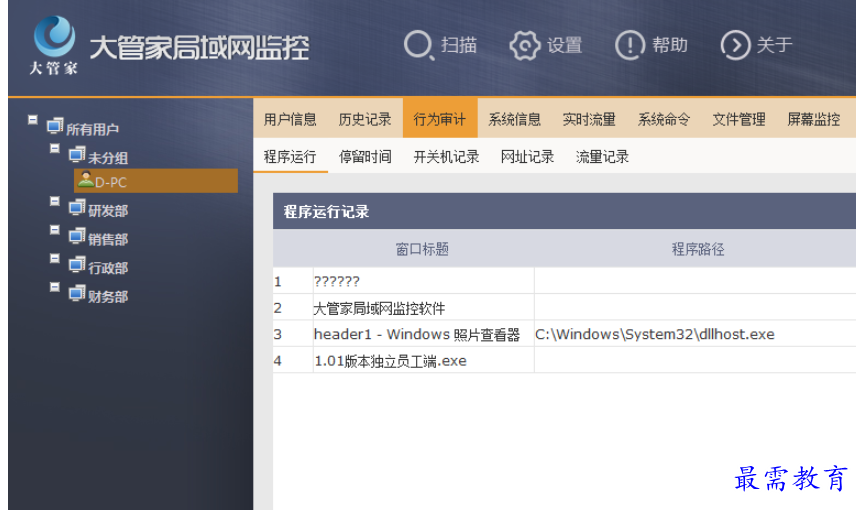Click the 窗口标题 column header
856x510 pixels.
pos(423,249)
